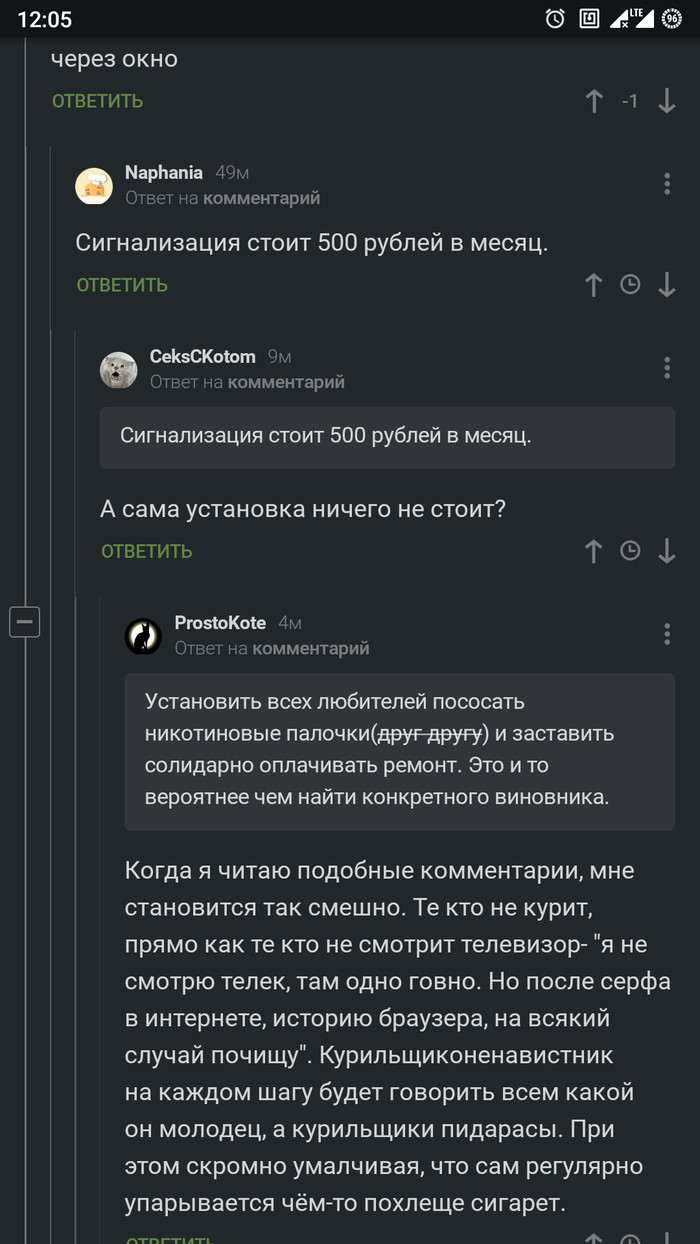Upvote the "через окно" comment
Image resolution: width=700 pixels, height=1244 pixels.
click(x=594, y=101)
